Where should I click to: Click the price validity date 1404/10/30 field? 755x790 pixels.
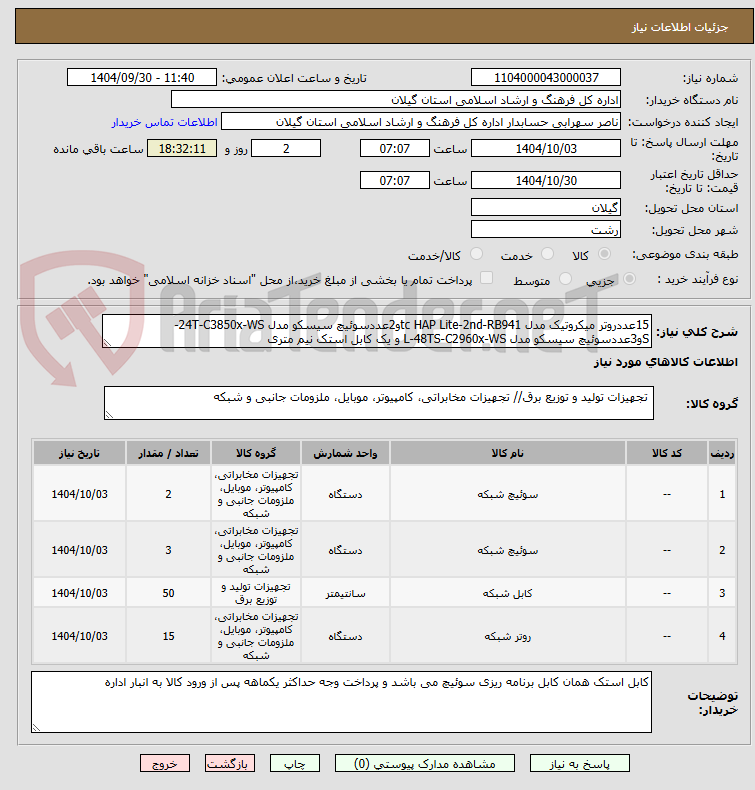click(x=546, y=180)
